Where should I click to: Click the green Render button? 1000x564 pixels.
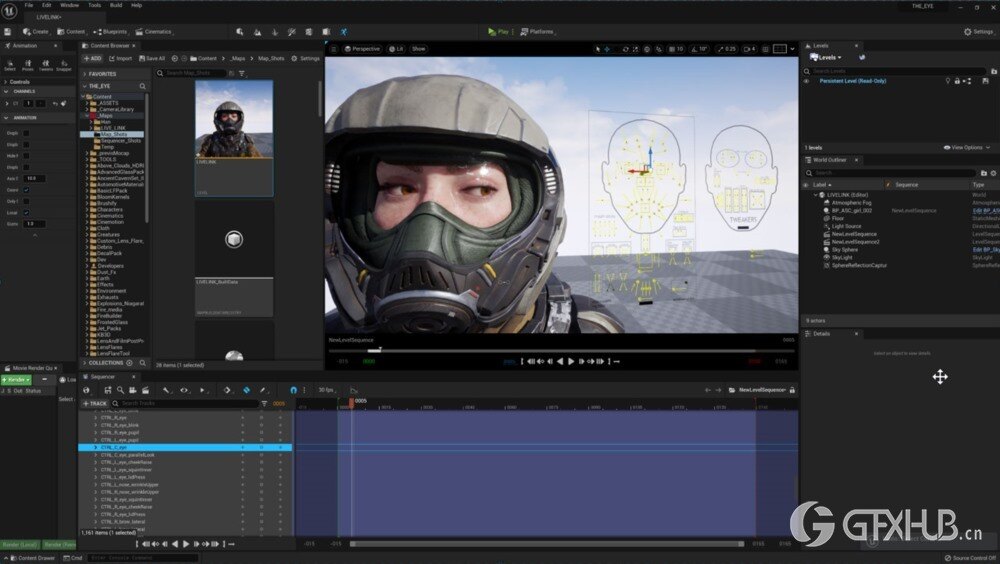[x=16, y=380]
